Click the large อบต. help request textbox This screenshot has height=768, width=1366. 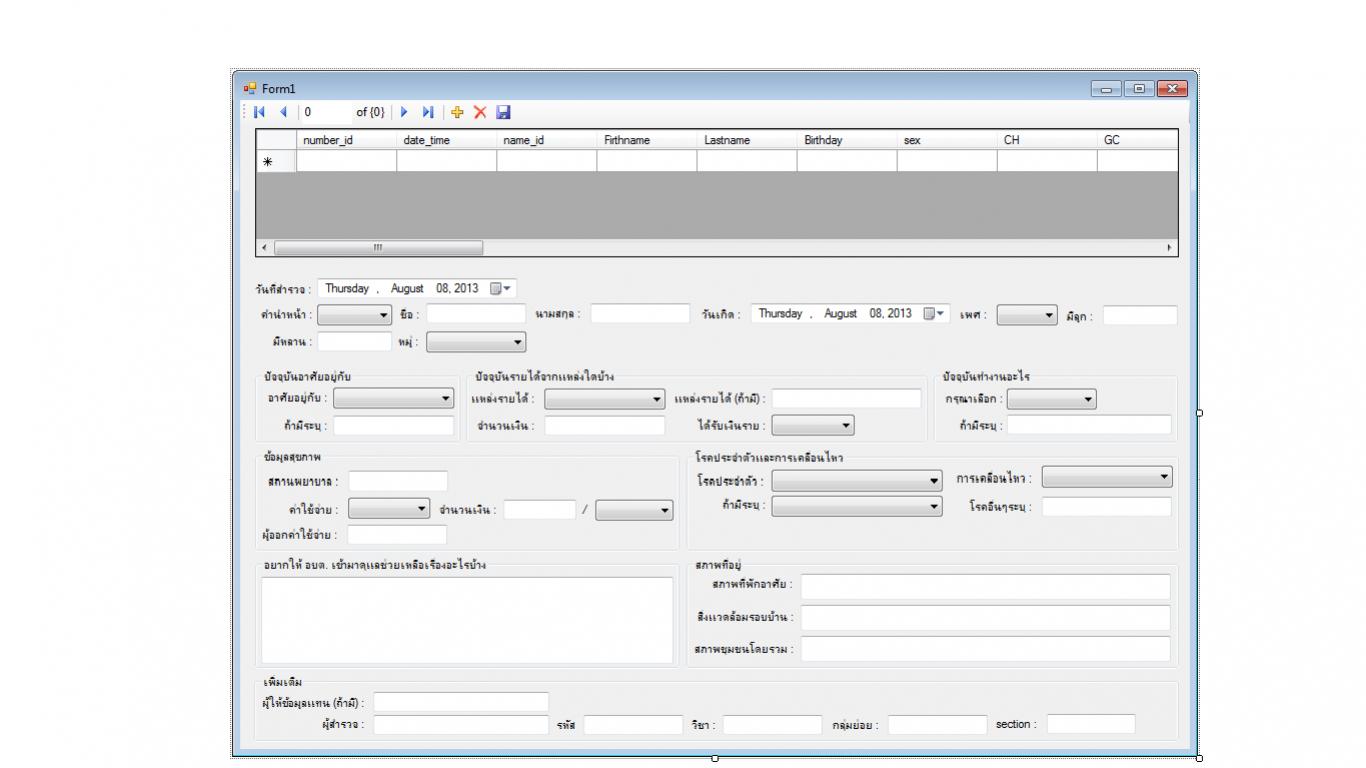pos(467,620)
